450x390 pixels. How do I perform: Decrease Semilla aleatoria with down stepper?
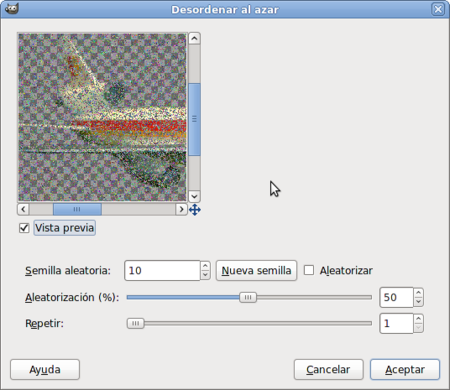(205, 275)
